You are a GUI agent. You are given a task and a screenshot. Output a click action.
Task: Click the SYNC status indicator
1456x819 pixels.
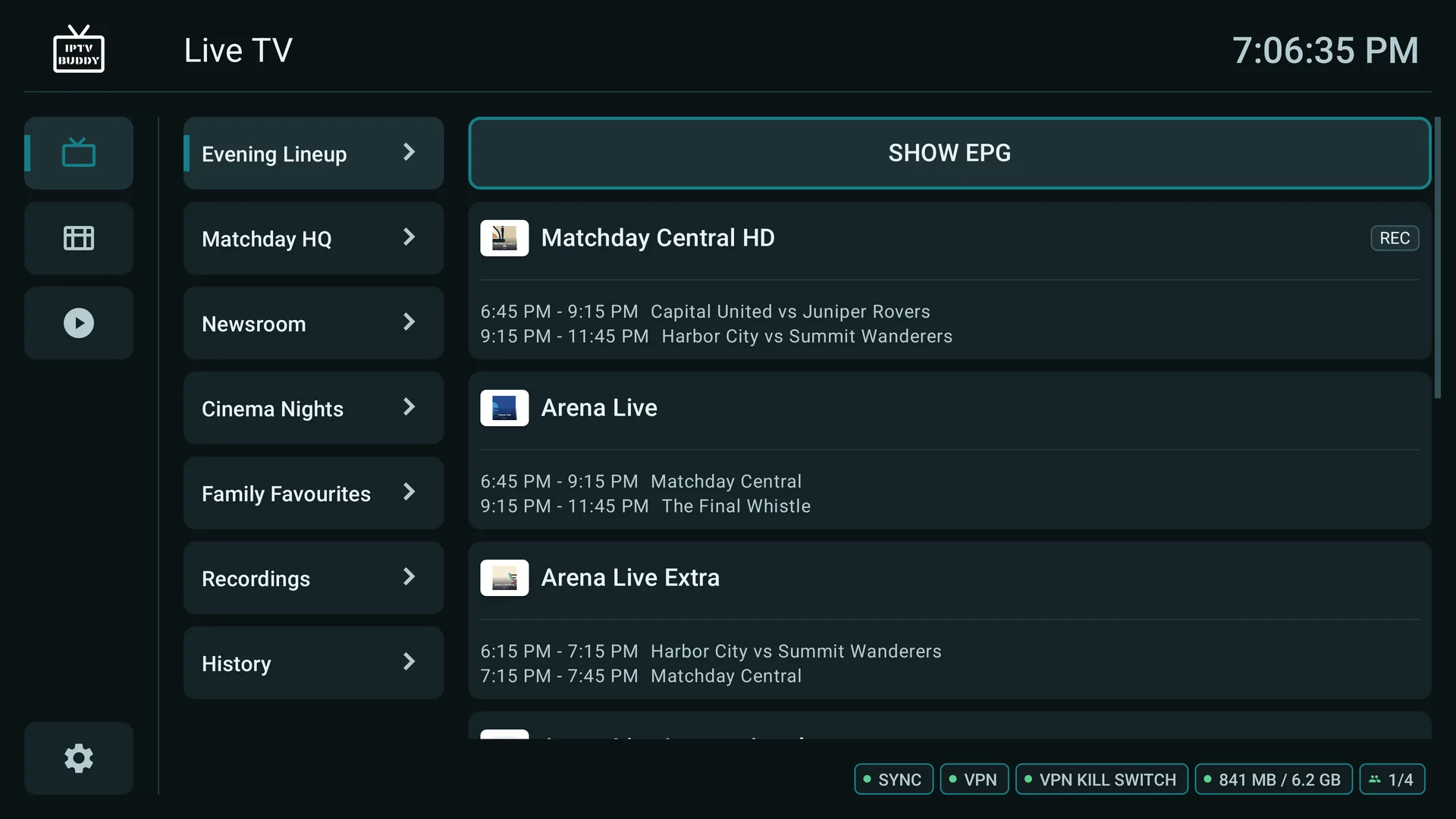(x=893, y=780)
